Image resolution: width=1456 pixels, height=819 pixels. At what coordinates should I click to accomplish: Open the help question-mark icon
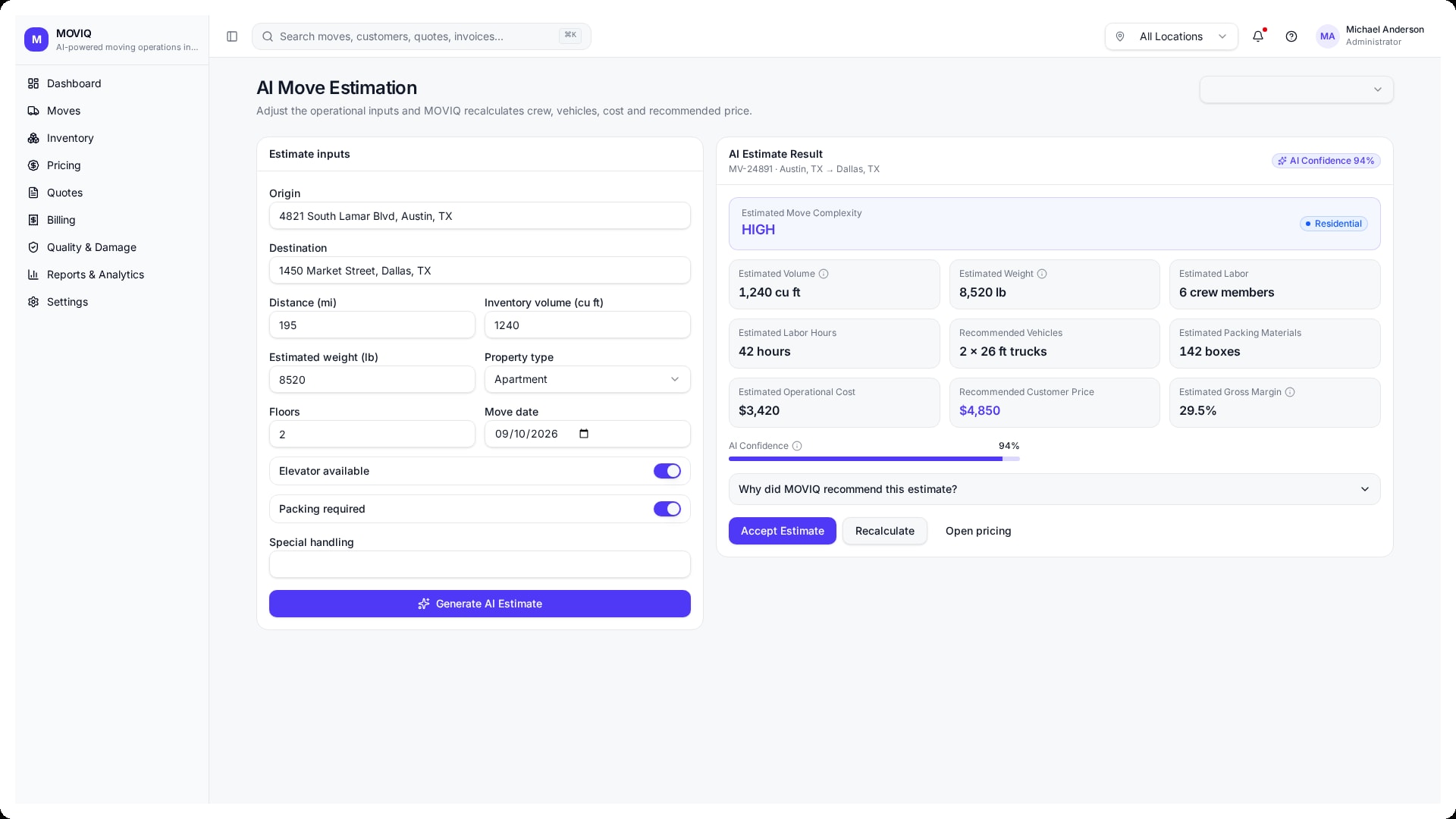pos(1291,36)
